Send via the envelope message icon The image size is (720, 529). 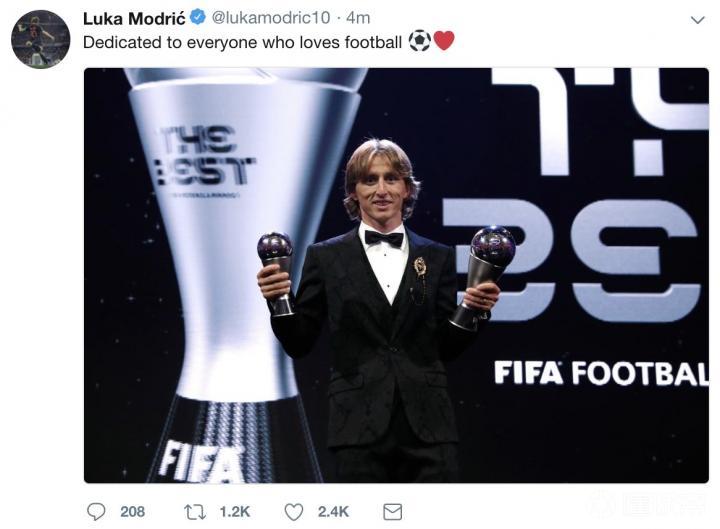pos(393,511)
